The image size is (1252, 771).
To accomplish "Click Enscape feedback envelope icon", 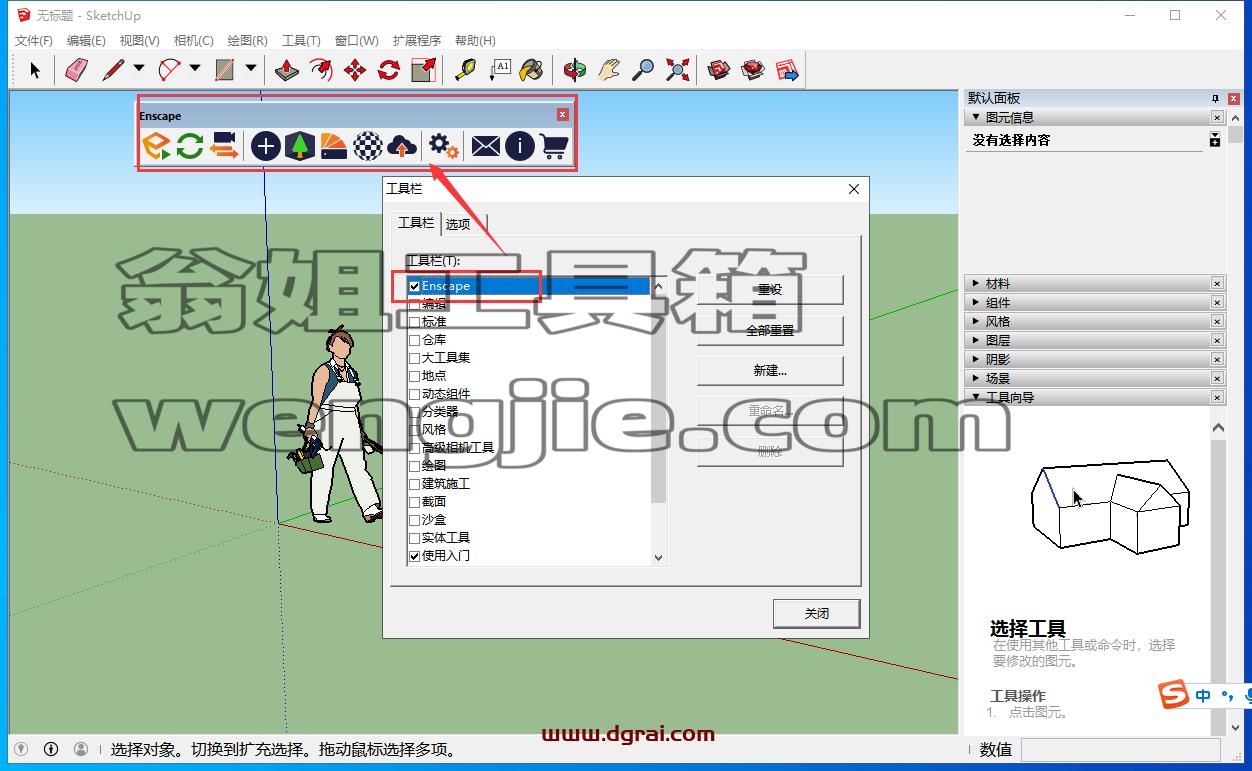I will (x=485, y=147).
